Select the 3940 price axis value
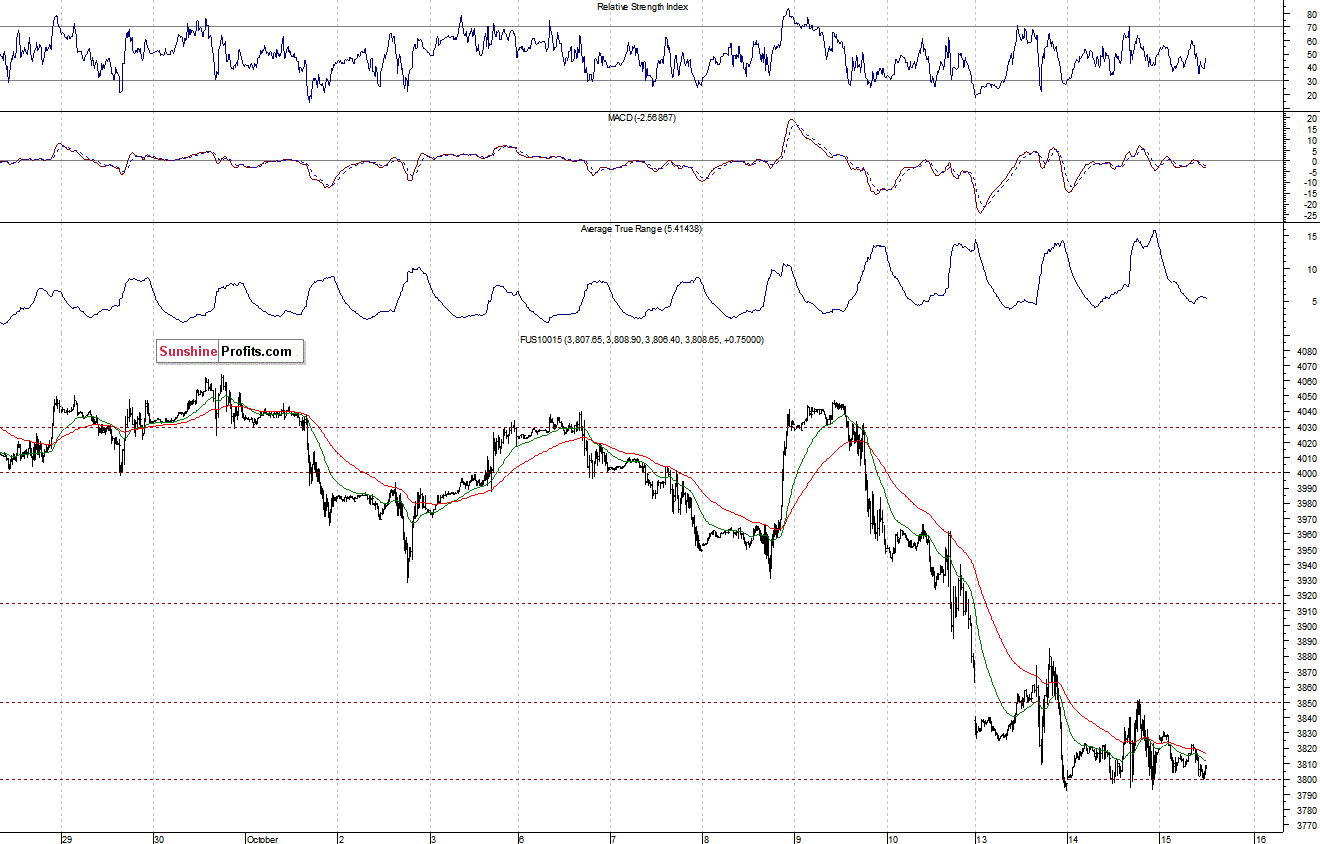Image resolution: width=1320 pixels, height=844 pixels. tap(1305, 566)
